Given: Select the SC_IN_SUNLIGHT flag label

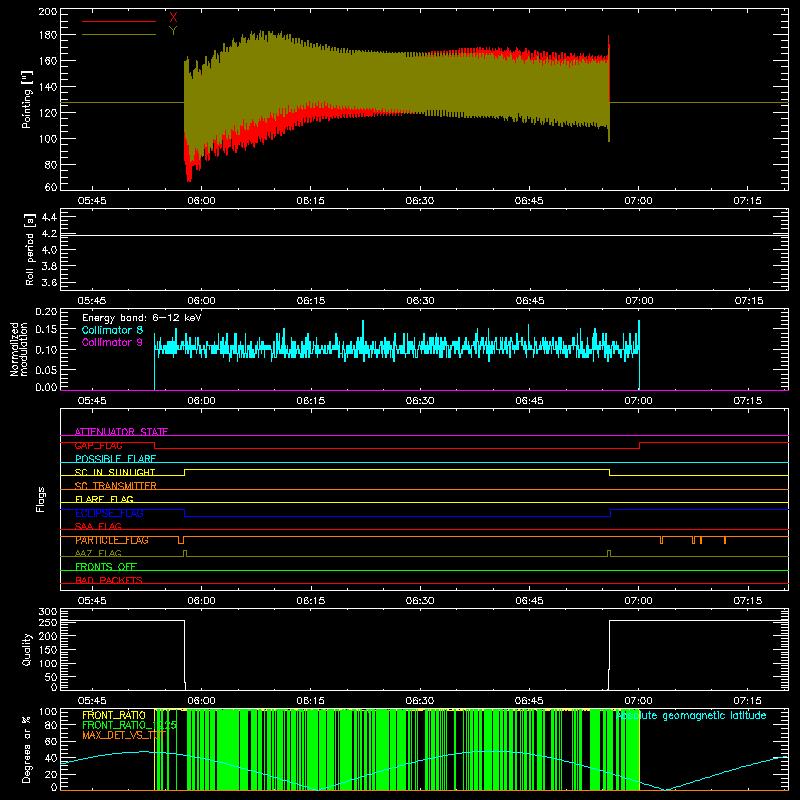Looking at the screenshot, I should [x=115, y=472].
